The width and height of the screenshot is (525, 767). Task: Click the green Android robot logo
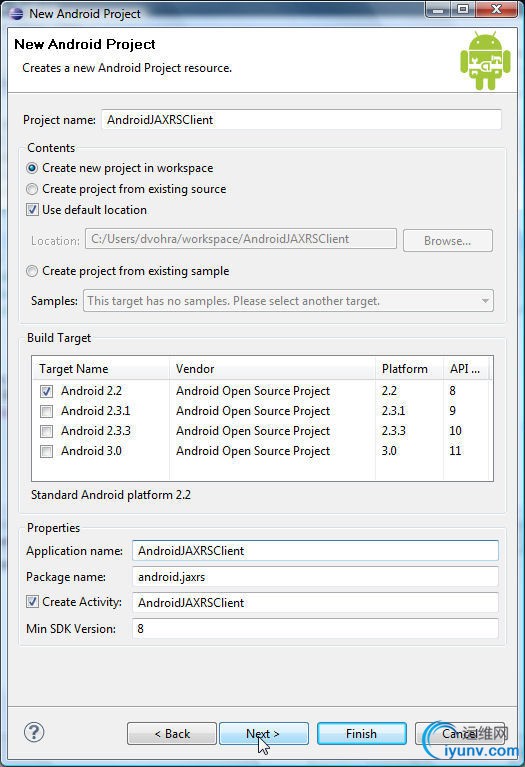pos(485,60)
